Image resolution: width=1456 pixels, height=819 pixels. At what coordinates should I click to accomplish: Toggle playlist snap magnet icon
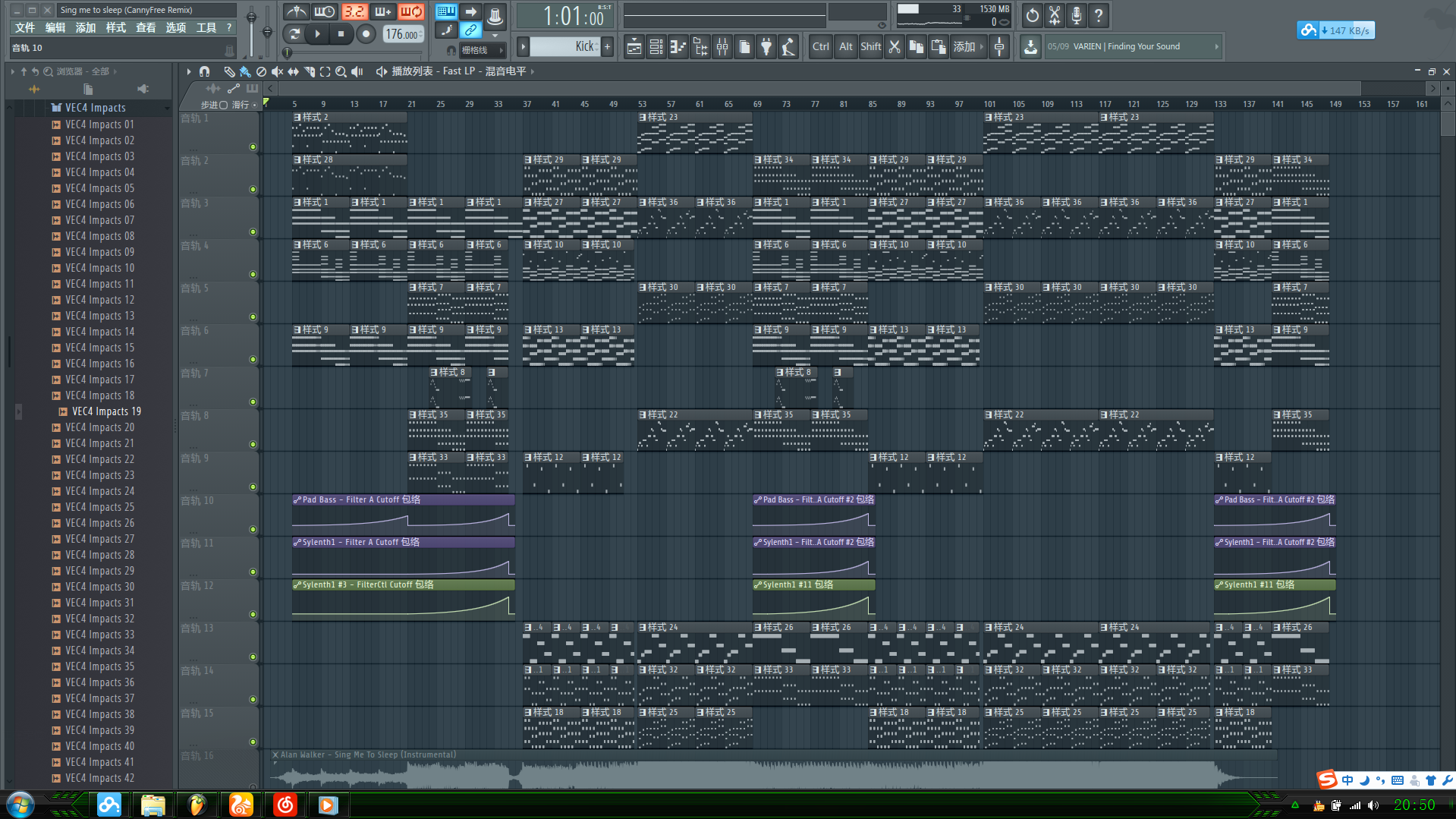click(204, 71)
